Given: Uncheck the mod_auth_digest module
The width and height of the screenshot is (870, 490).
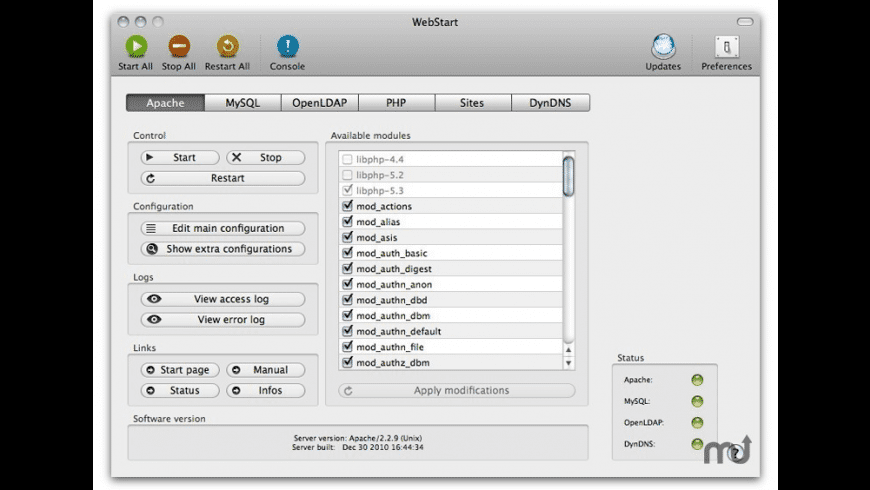Looking at the screenshot, I should point(347,268).
